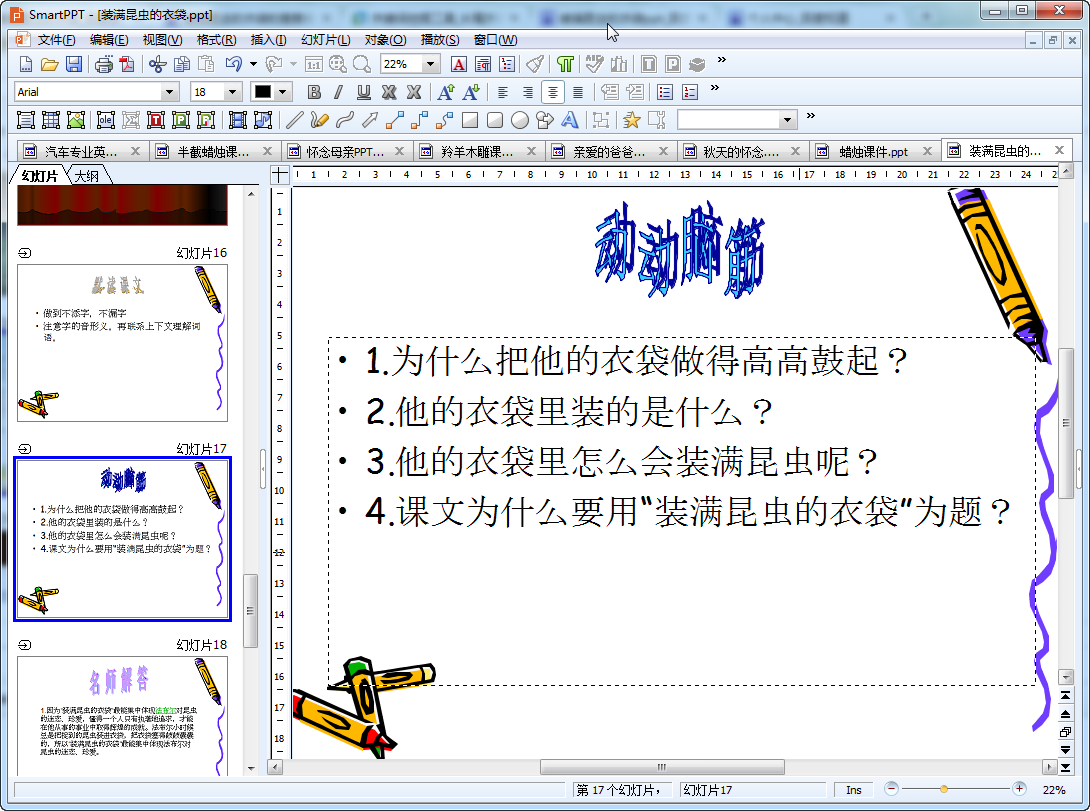Open the 幻灯片(L) menu

[325, 40]
